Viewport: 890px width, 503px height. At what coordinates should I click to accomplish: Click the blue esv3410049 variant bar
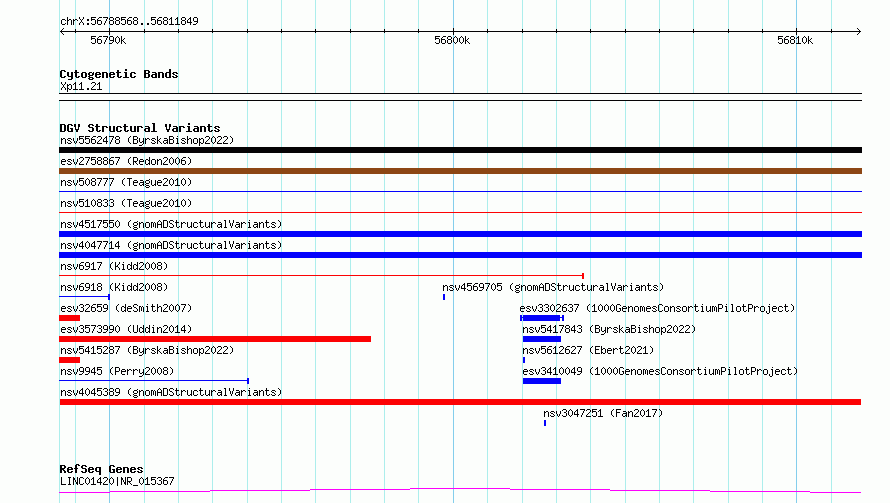tap(542, 382)
